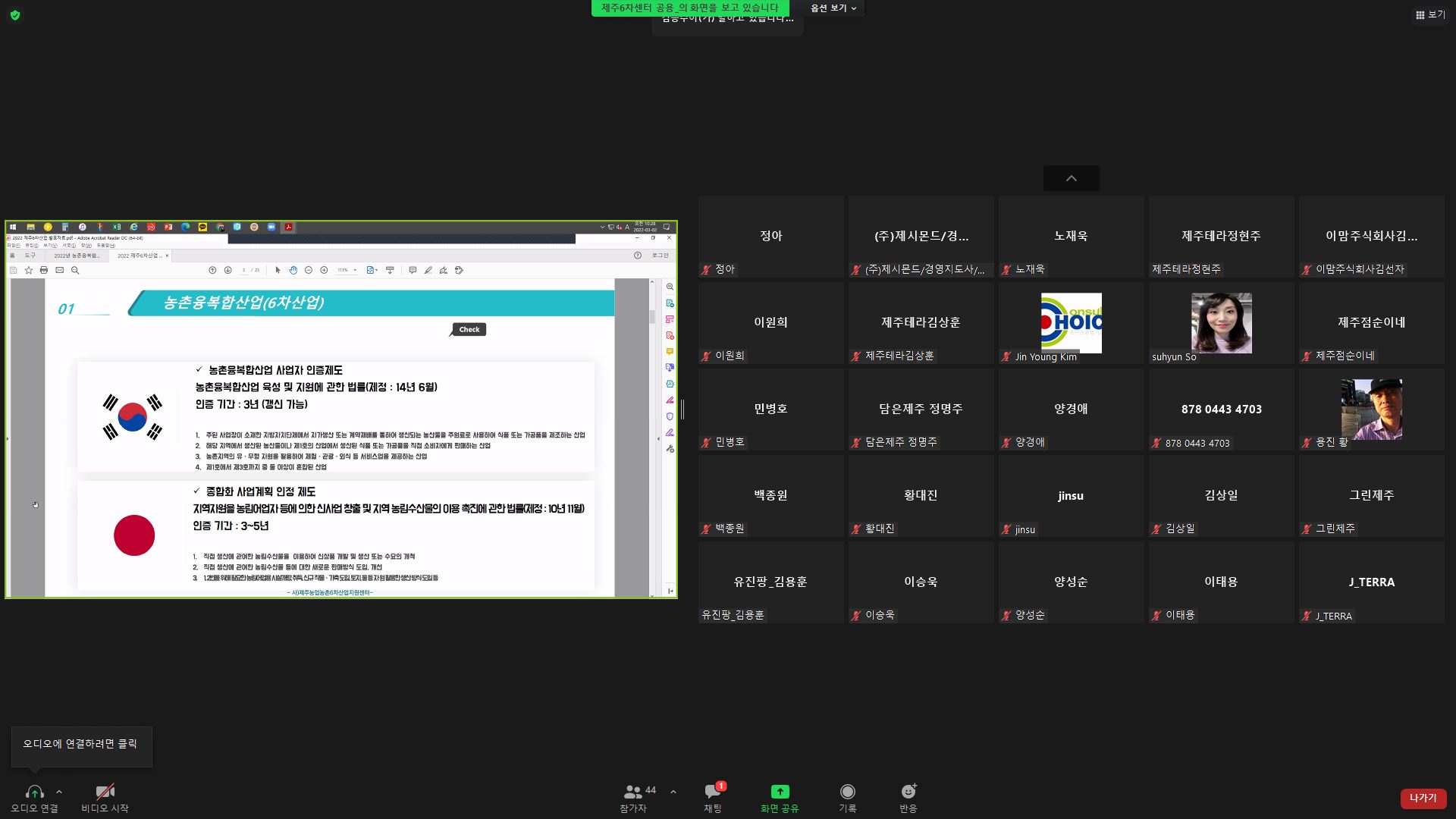The width and height of the screenshot is (1456, 819).
Task: Expand participants options caret next to 44
Action: click(673, 792)
